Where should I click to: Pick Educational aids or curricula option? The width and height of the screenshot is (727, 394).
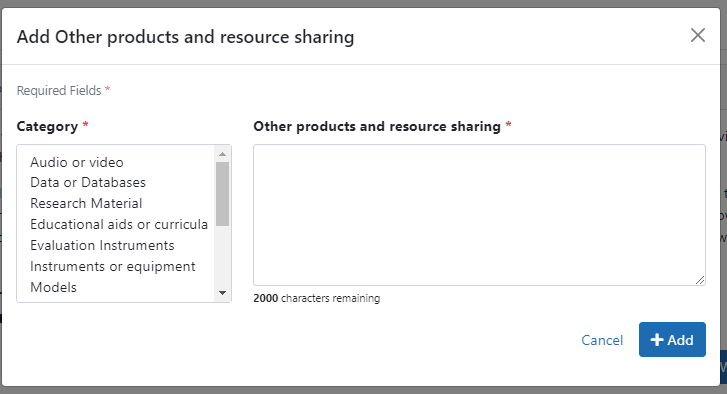[x=119, y=224]
